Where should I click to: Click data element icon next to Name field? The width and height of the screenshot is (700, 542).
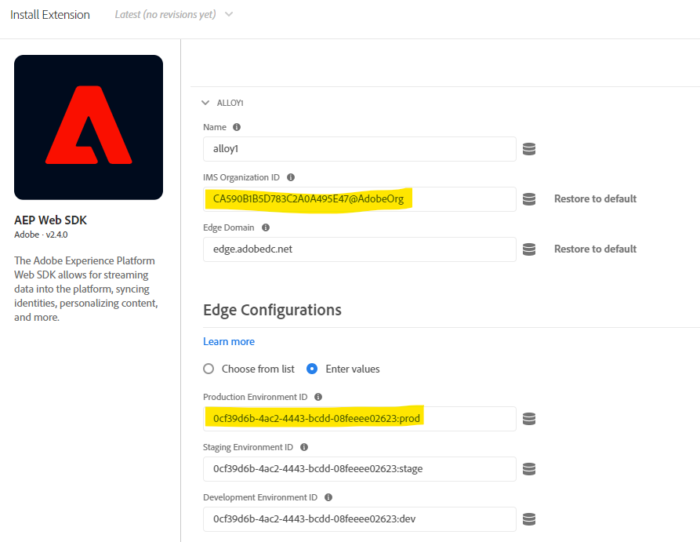(x=529, y=149)
